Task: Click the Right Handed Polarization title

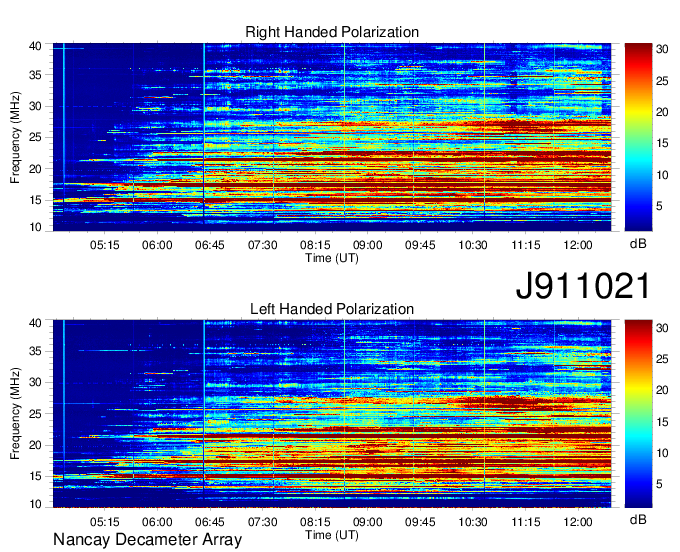Action: [332, 32]
